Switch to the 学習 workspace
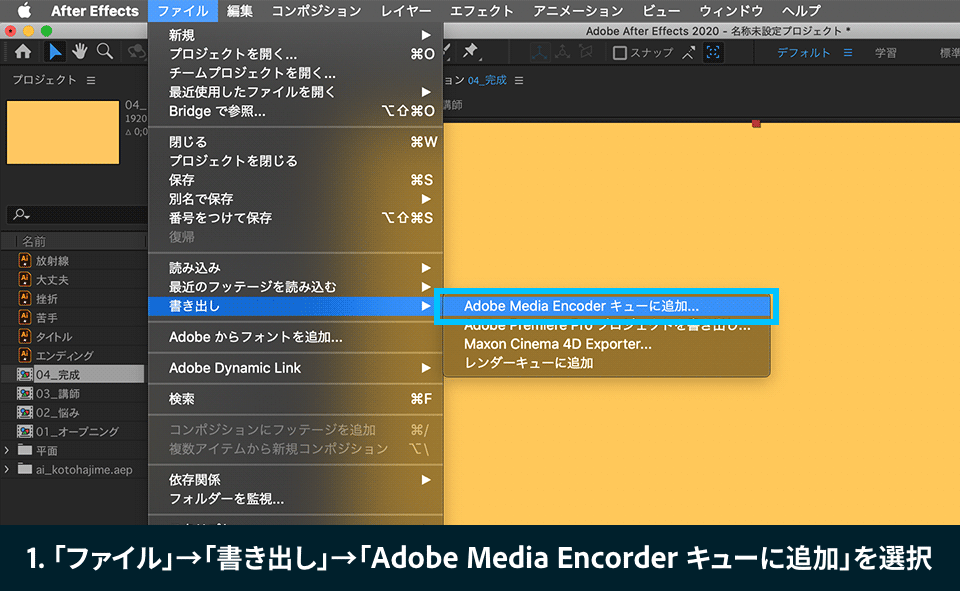This screenshot has width=960, height=591. pos(885,53)
